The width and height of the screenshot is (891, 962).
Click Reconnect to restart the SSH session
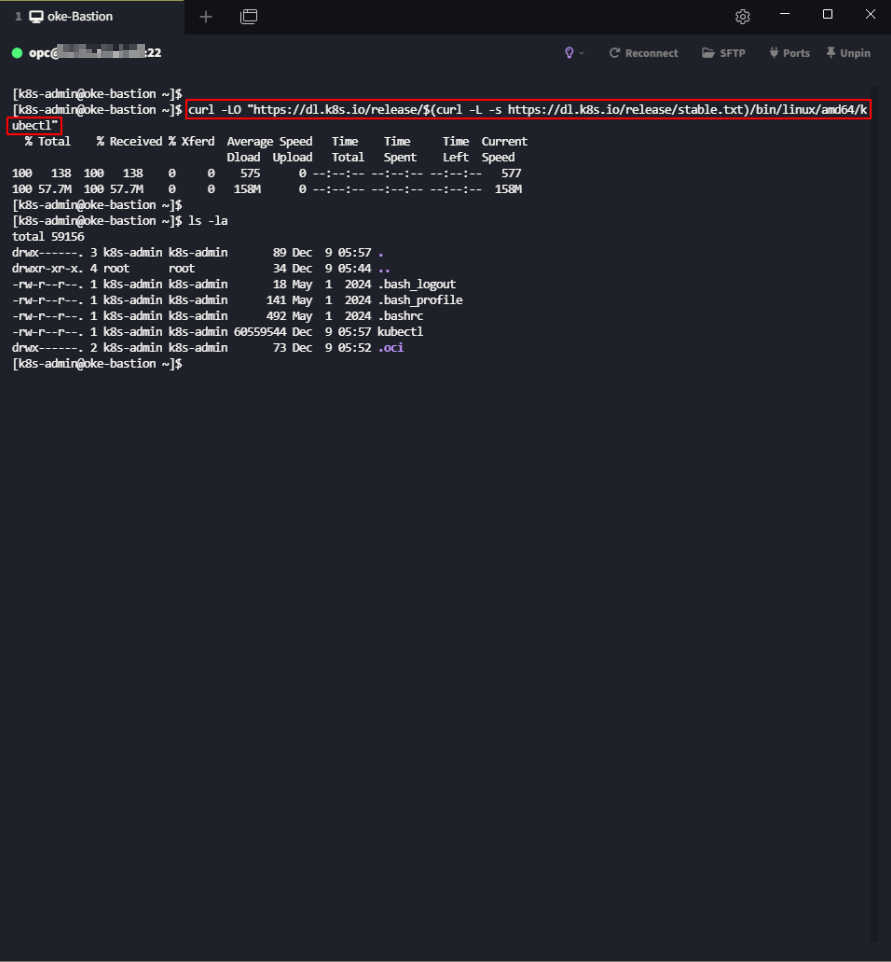coord(643,53)
